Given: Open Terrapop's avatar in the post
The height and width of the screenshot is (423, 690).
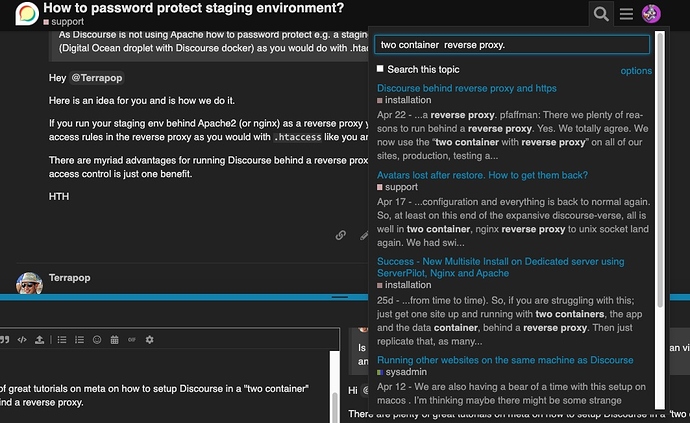Looking at the screenshot, I should pyautogui.click(x=29, y=283).
